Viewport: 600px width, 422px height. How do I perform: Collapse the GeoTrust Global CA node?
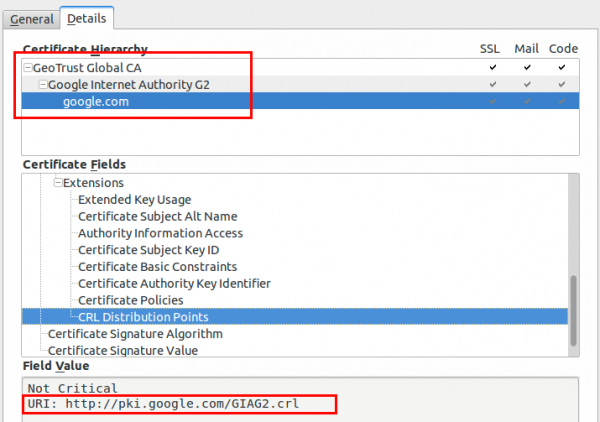[28, 68]
